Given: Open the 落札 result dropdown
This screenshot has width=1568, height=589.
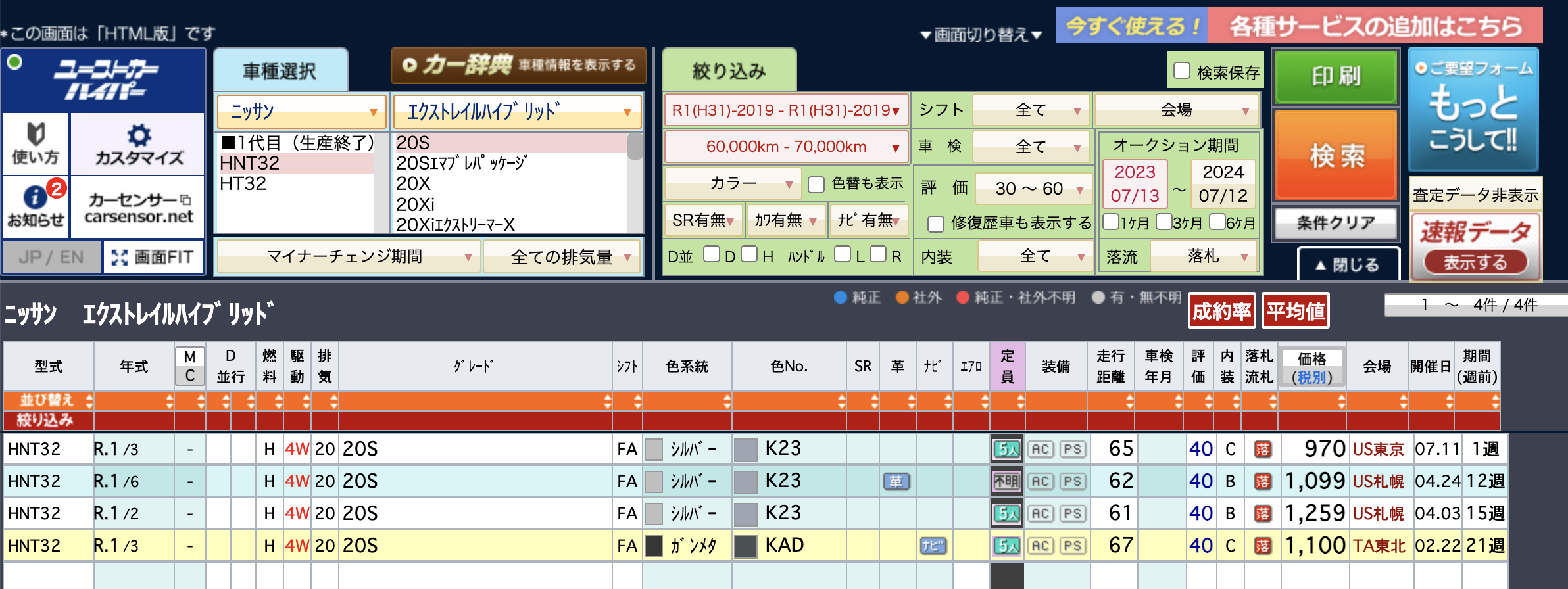Looking at the screenshot, I should (x=1204, y=256).
